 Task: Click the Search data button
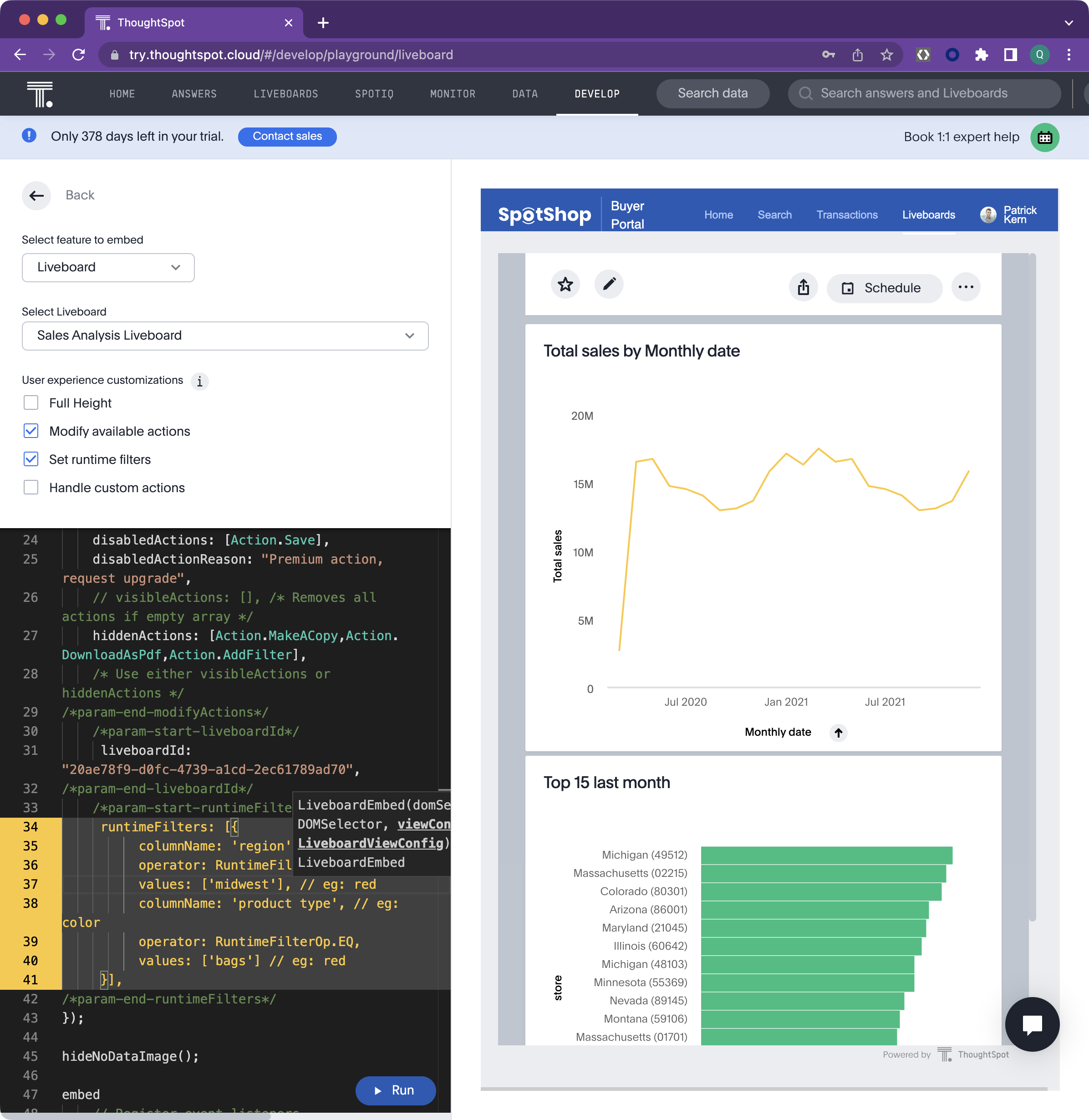tap(712, 93)
